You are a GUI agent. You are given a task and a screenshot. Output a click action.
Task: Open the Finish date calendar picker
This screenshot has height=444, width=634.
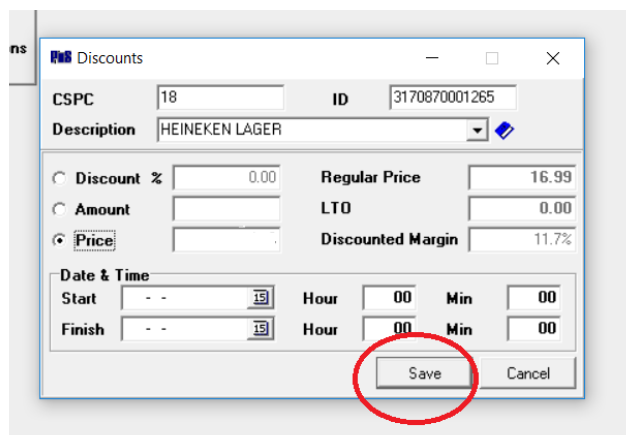click(x=260, y=328)
